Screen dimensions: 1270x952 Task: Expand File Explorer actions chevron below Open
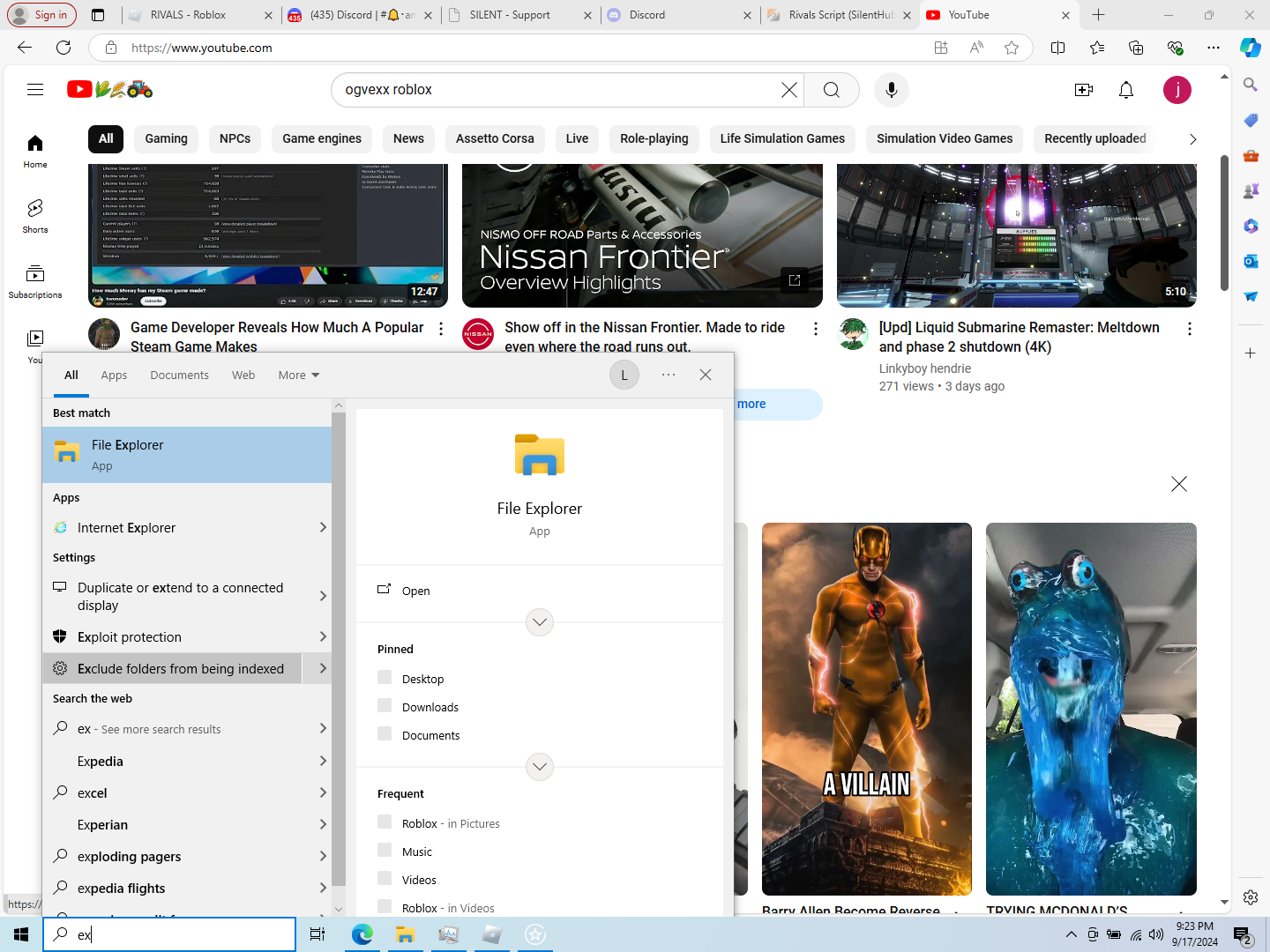540,622
